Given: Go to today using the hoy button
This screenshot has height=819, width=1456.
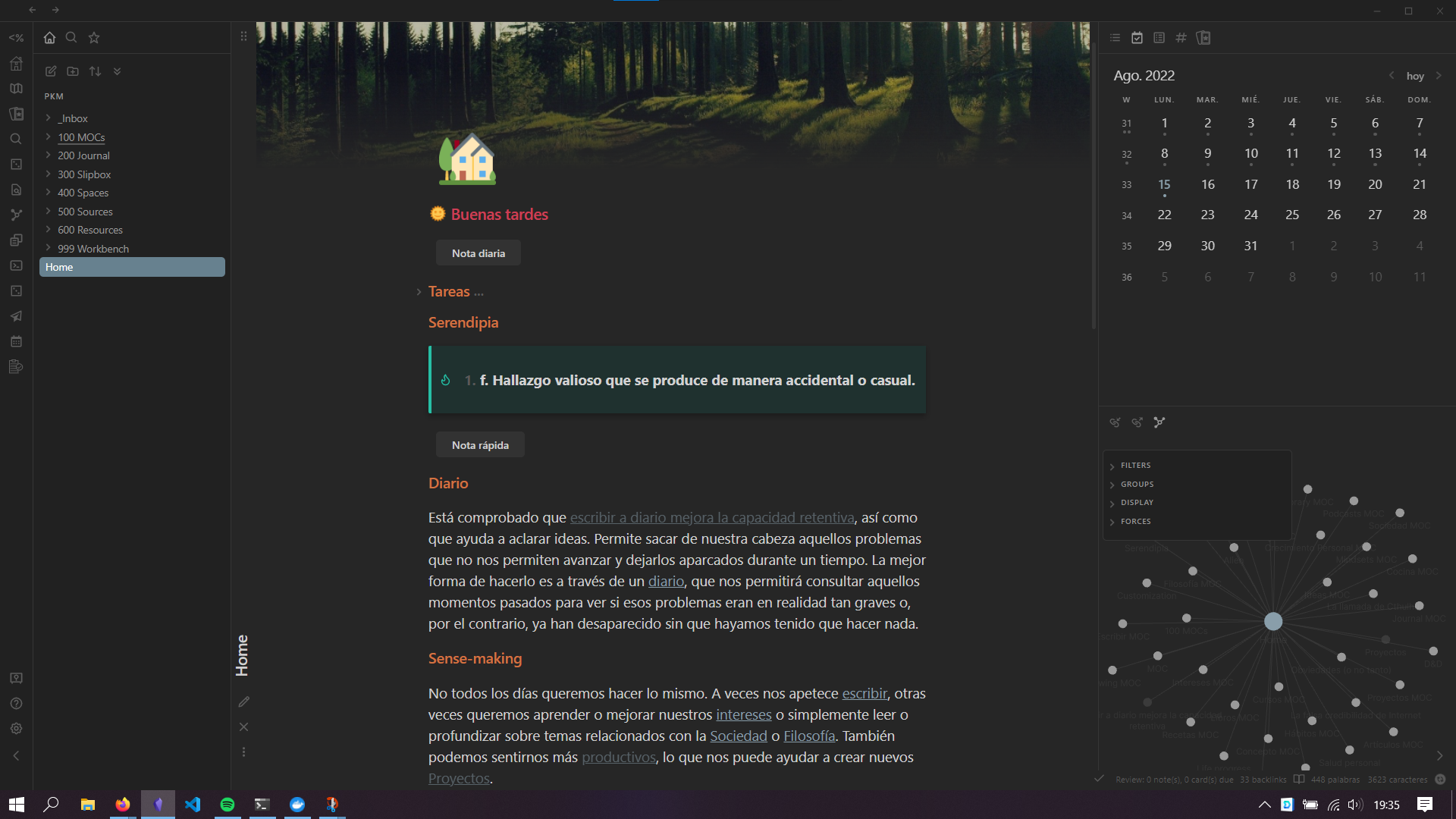Looking at the screenshot, I should pyautogui.click(x=1415, y=76).
